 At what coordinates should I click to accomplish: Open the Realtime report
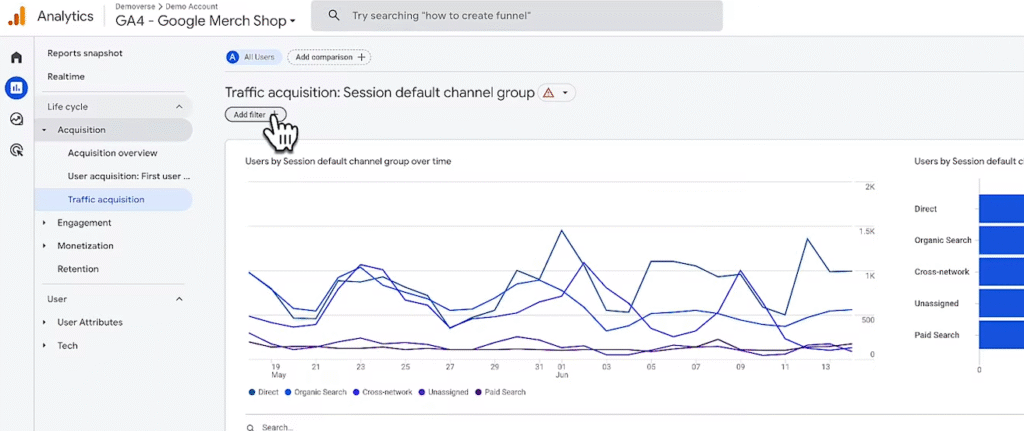(66, 76)
